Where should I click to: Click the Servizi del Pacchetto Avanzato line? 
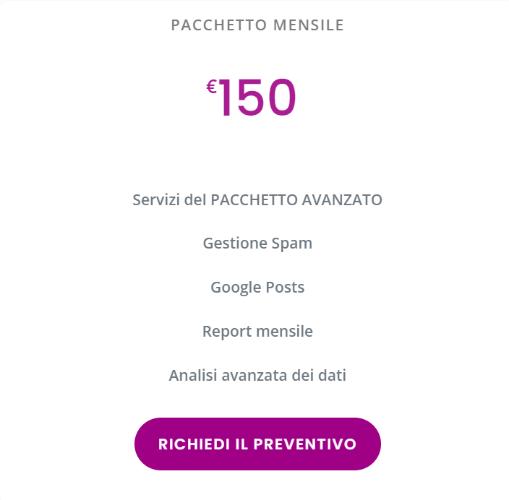pyautogui.click(x=257, y=200)
